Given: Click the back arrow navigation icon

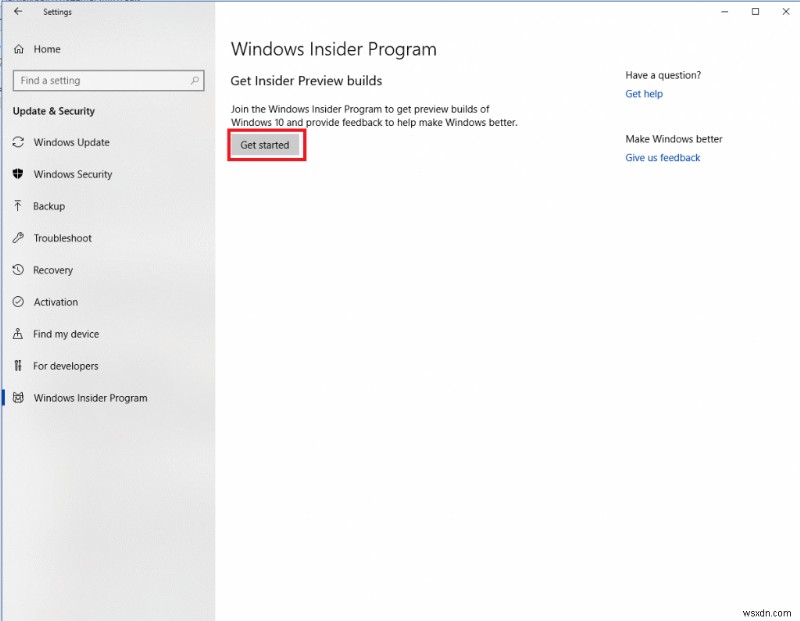Looking at the screenshot, I should pyautogui.click(x=17, y=11).
